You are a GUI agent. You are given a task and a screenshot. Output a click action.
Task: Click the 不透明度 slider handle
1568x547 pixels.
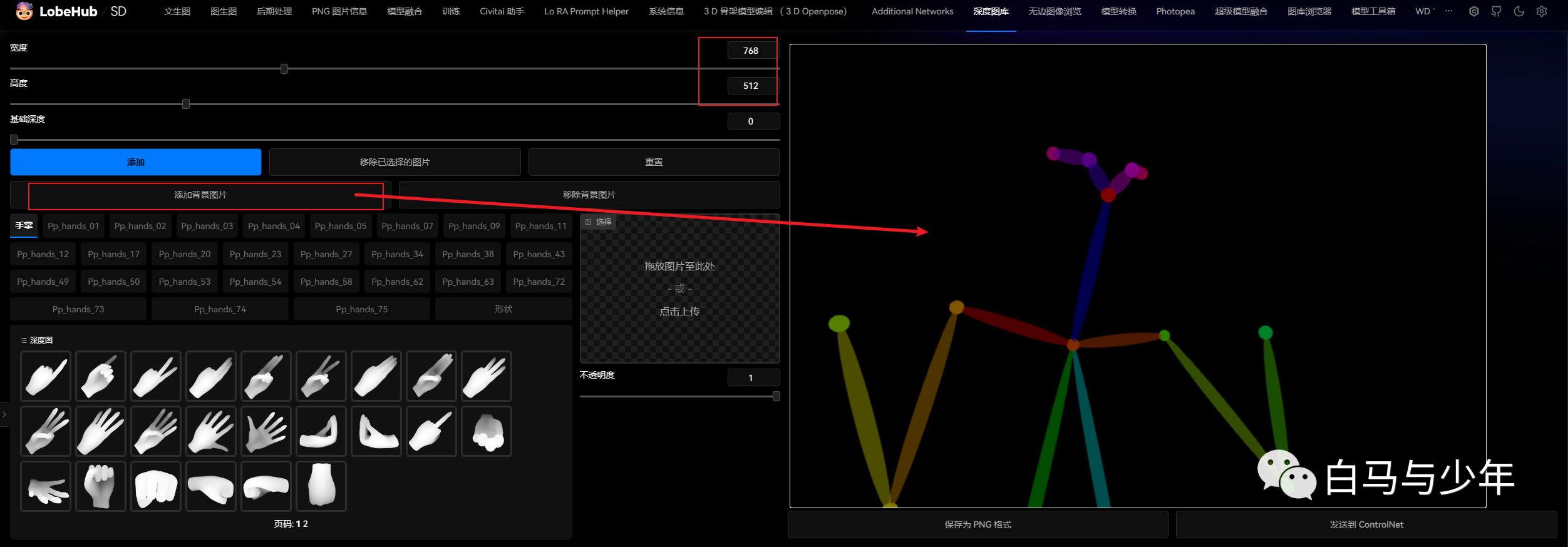click(x=776, y=396)
